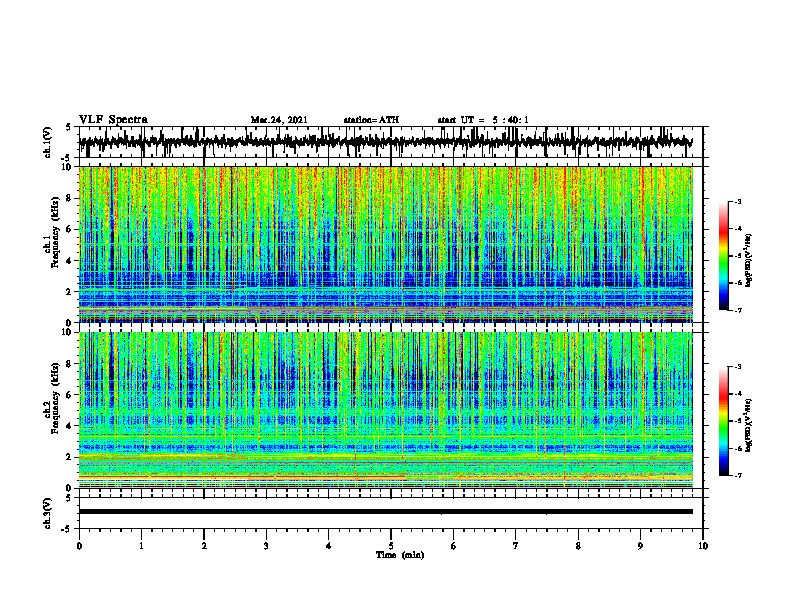Click the "-7" tick on ch.1 colorbar
This screenshot has height=612, width=792.
pos(738,310)
